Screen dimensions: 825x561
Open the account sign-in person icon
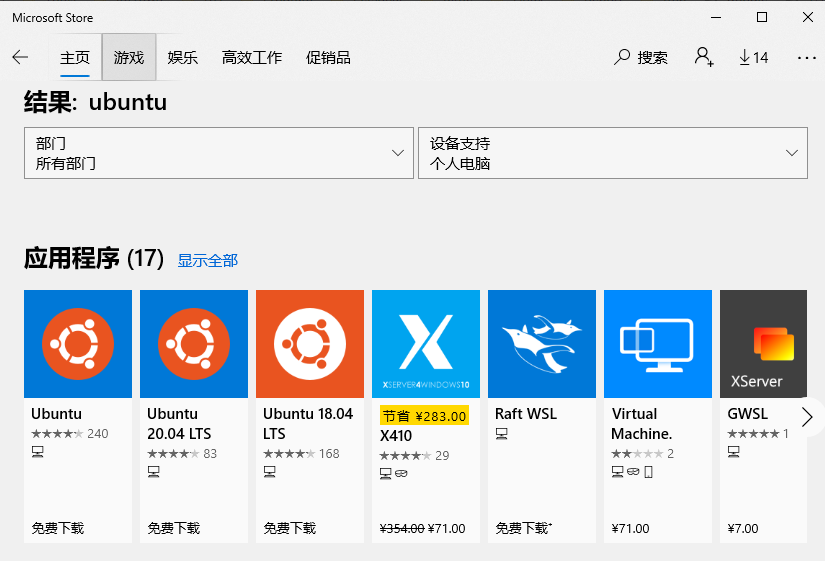click(703, 57)
